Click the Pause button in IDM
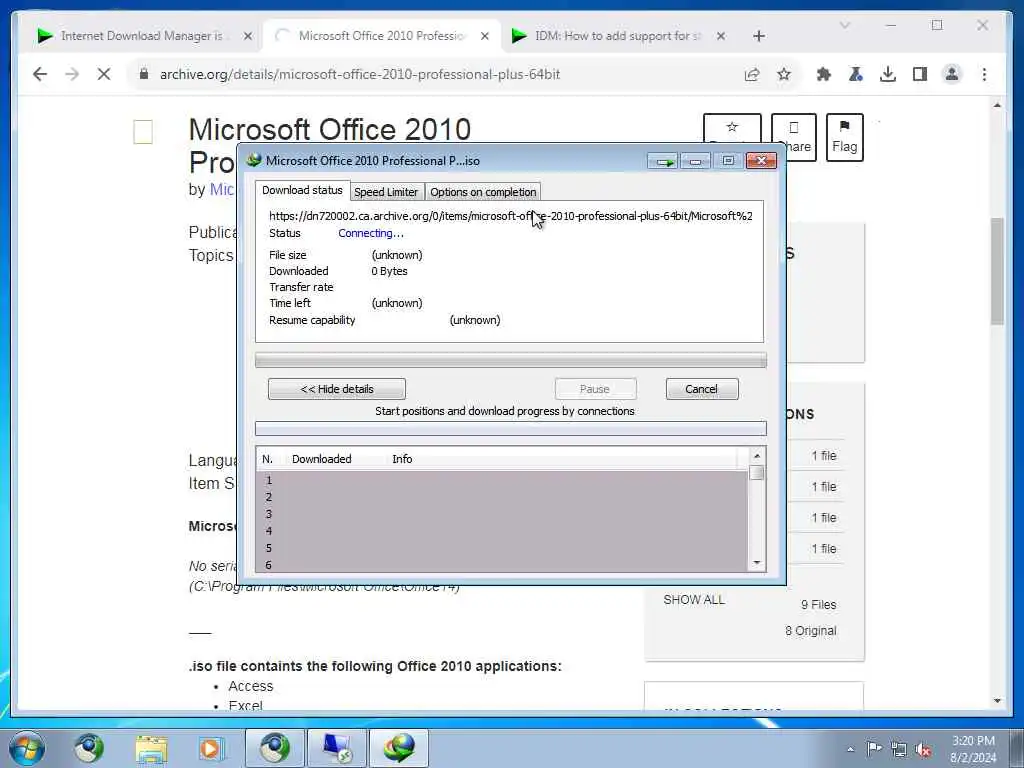The width and height of the screenshot is (1024, 768). [x=595, y=389]
